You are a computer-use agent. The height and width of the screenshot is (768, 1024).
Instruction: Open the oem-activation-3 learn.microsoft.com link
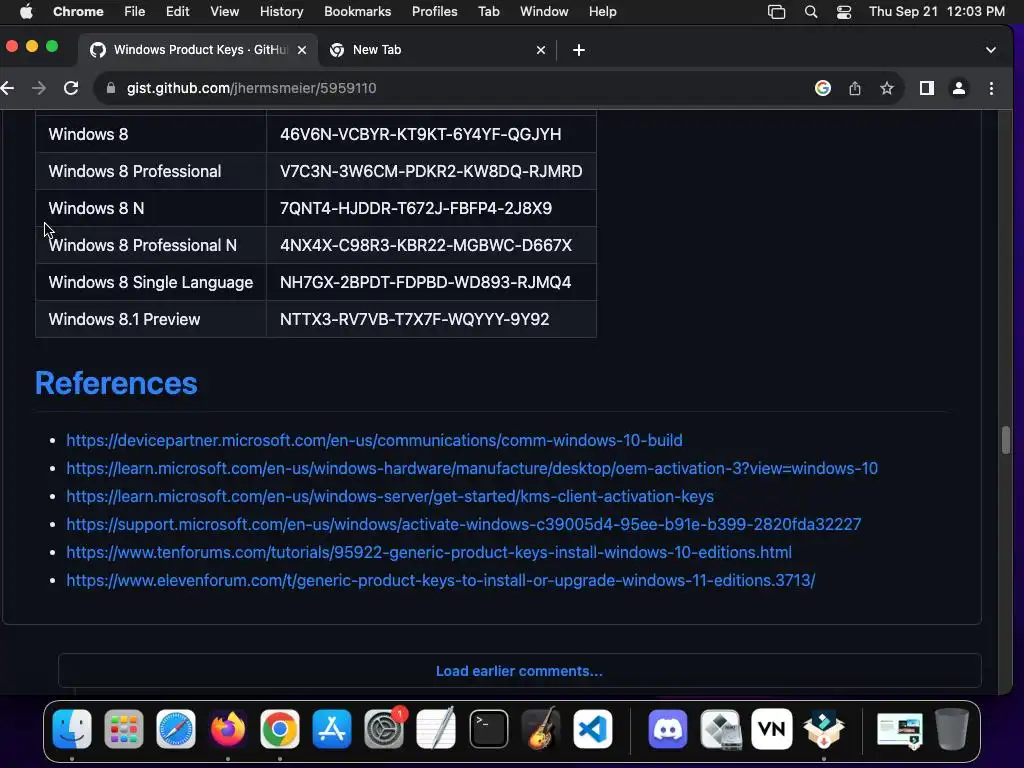click(472, 468)
